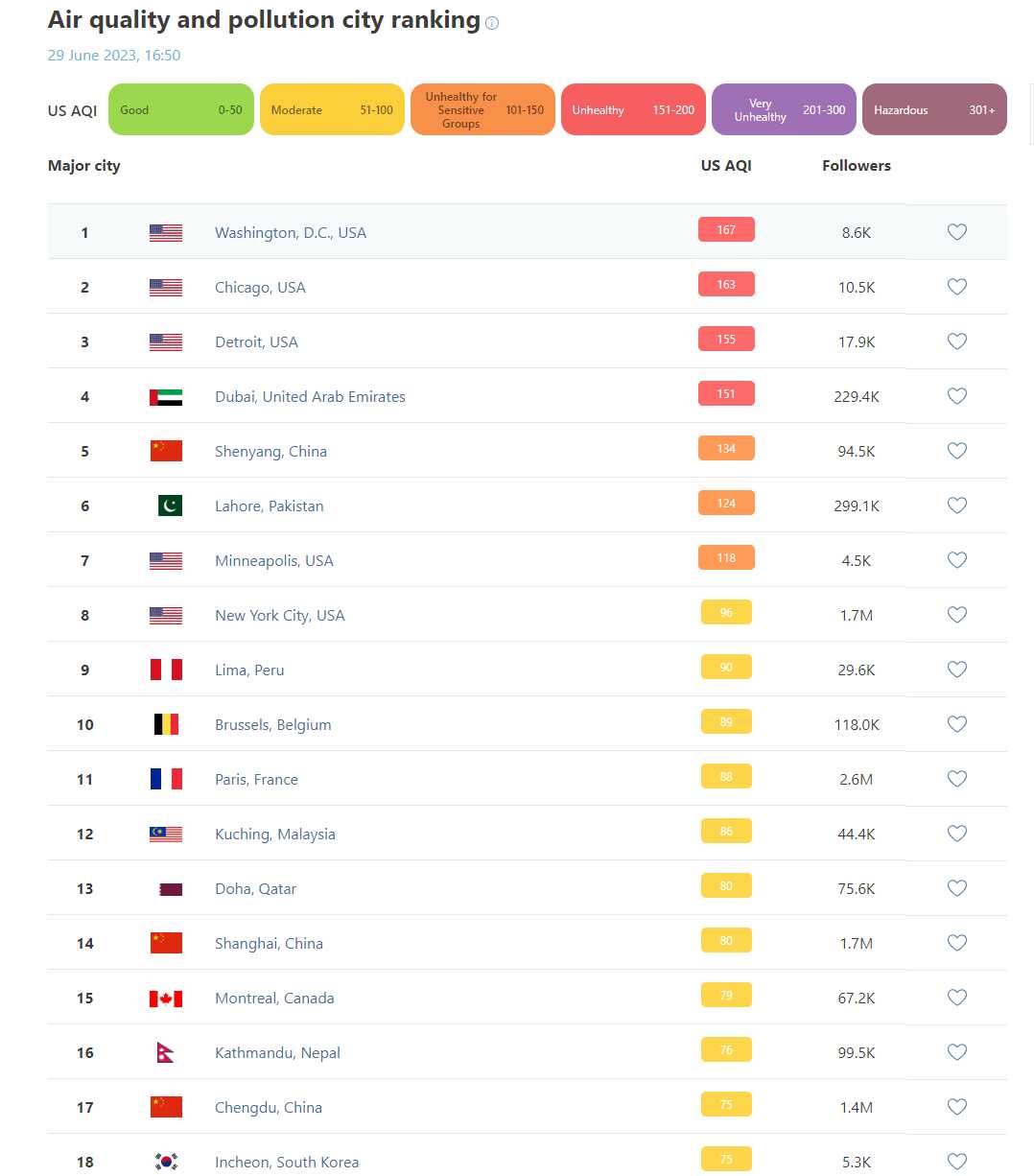Screen dimensions: 1034x1176
Task: Select the Kuching, Malaysia link
Action: point(275,834)
